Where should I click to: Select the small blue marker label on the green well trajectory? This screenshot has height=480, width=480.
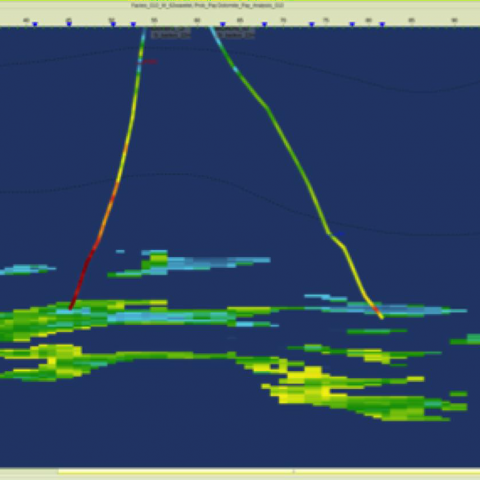(339, 234)
